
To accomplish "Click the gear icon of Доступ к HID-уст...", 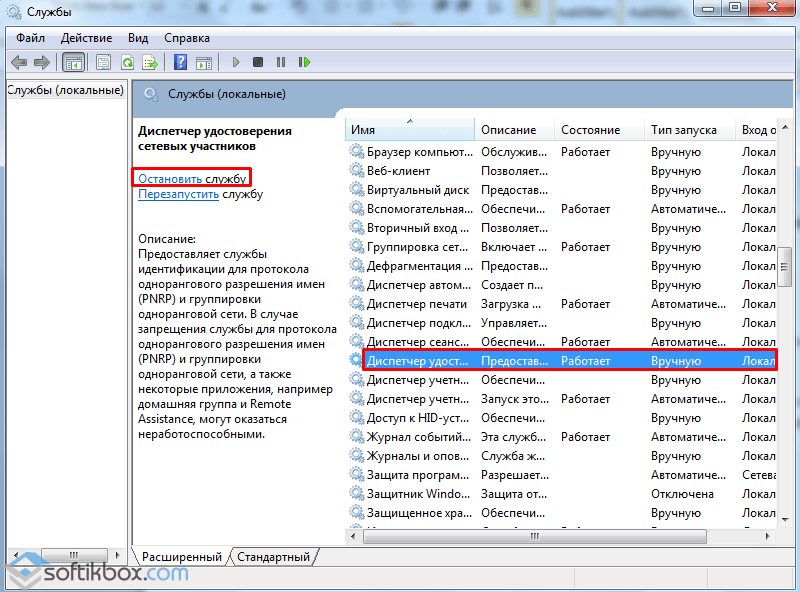I will tap(356, 417).
